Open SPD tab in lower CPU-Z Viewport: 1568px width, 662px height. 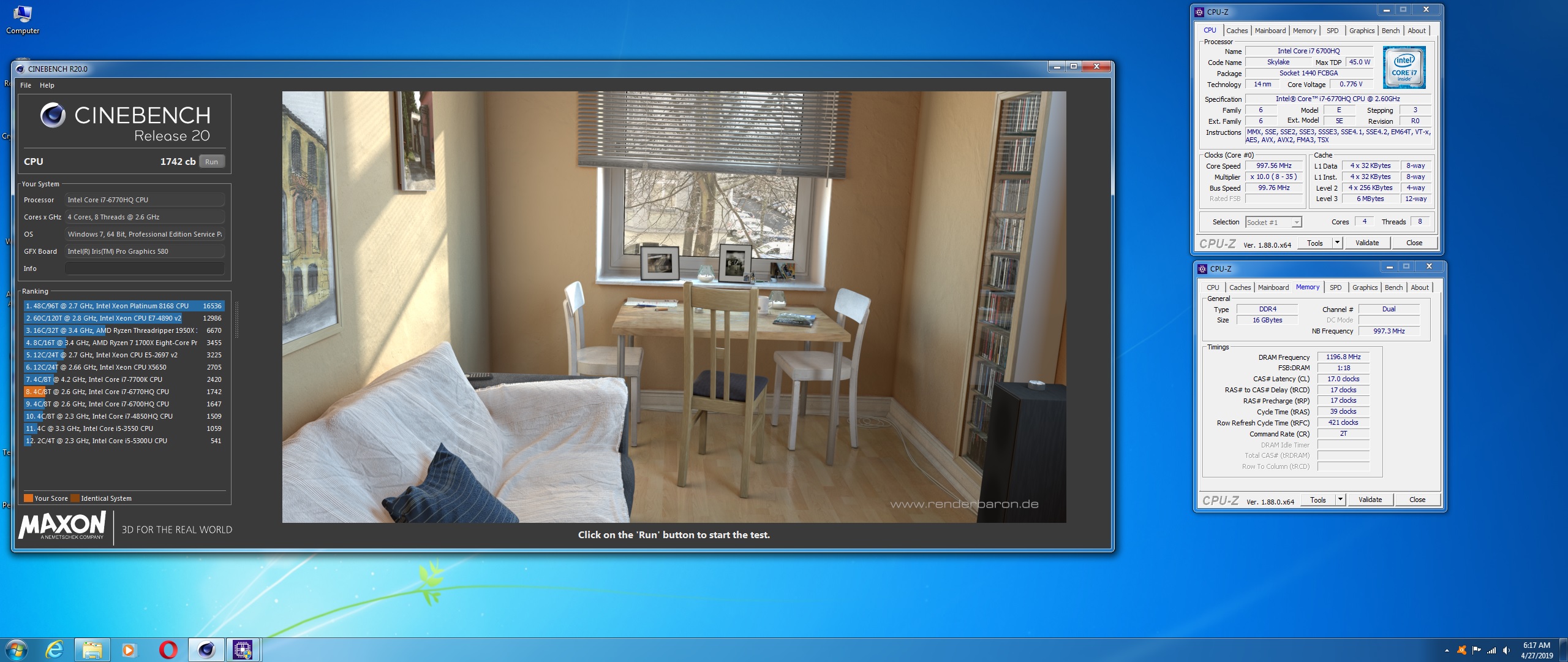(1335, 287)
